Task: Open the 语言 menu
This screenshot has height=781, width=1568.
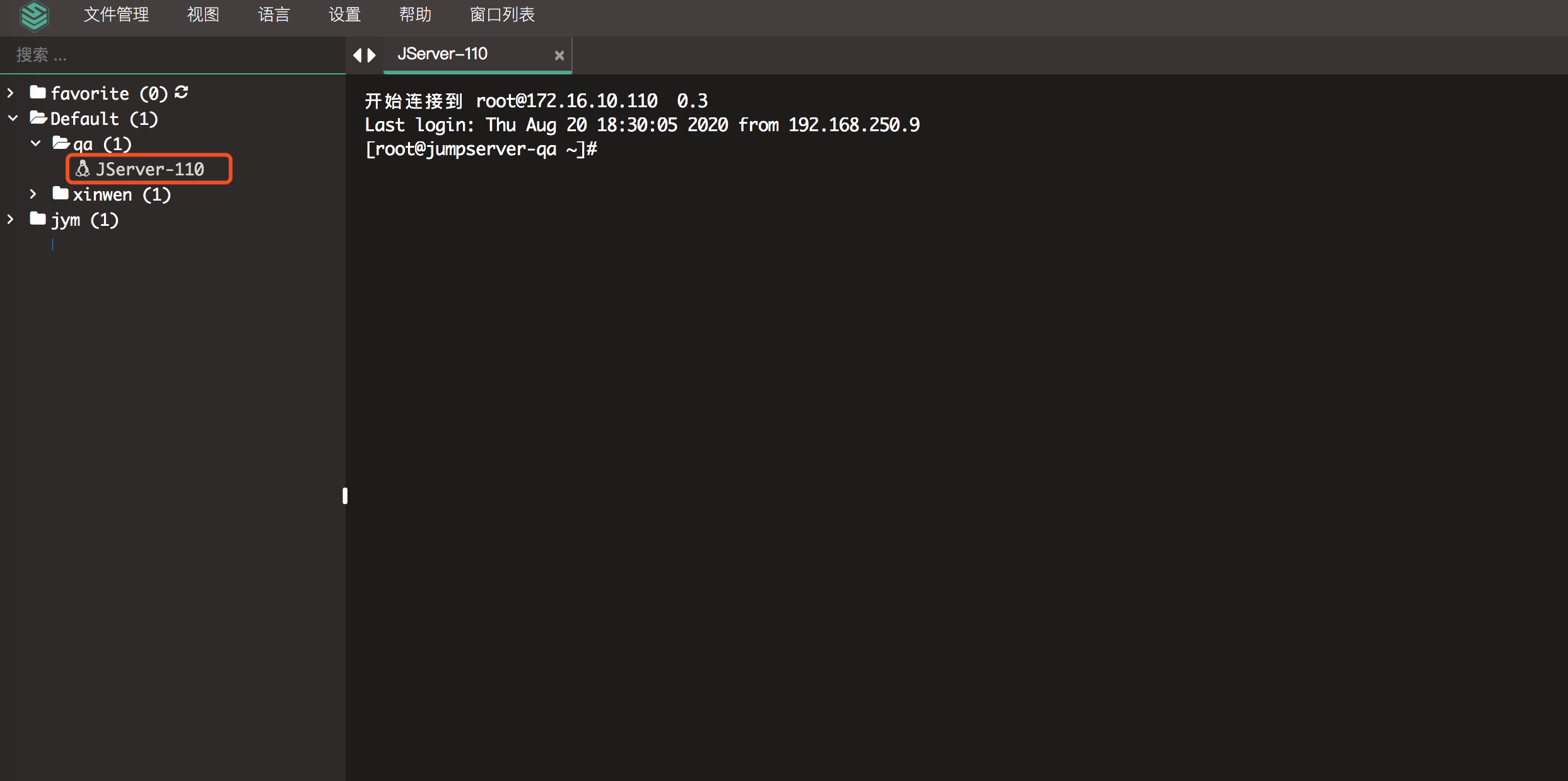Action: click(x=274, y=15)
